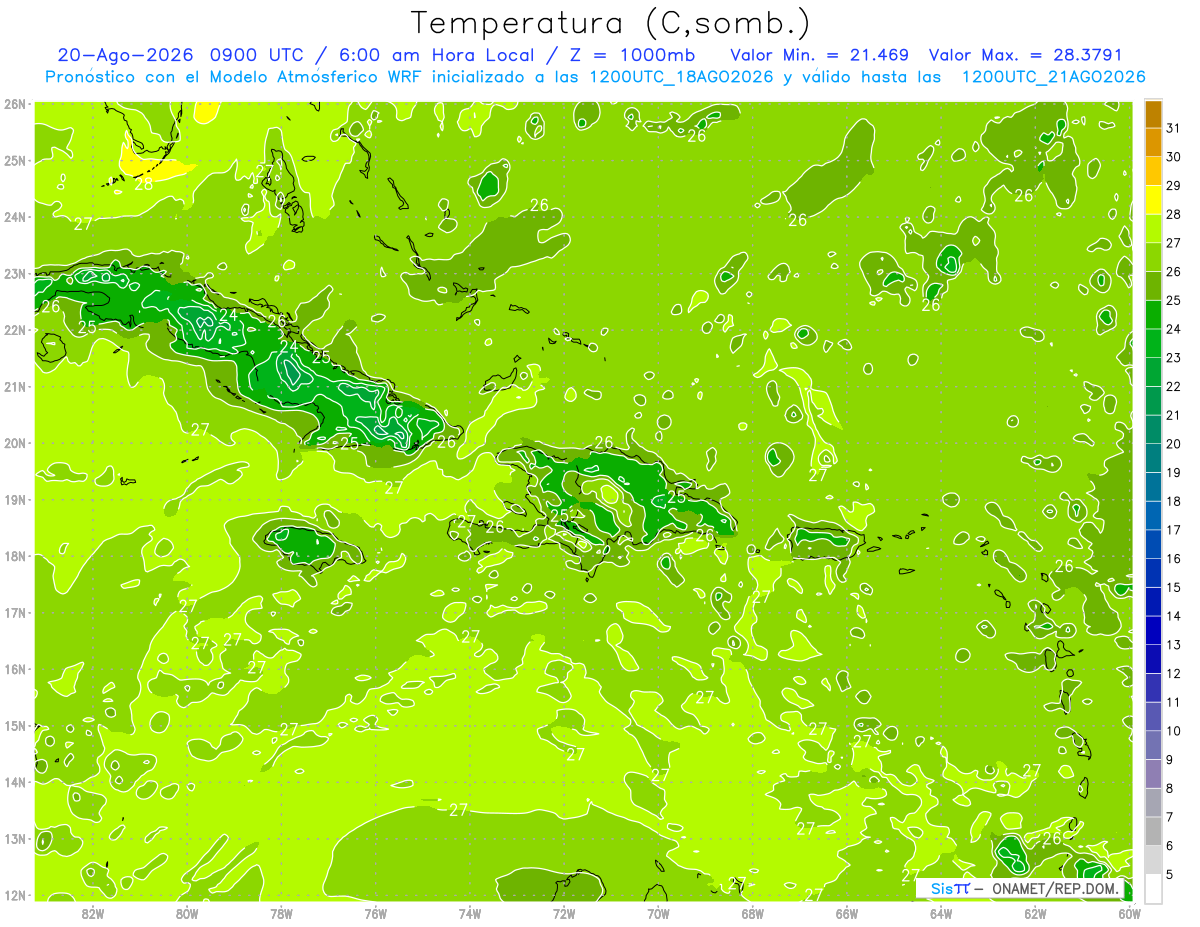The width and height of the screenshot is (1200, 927).
Task: Click the "28" contour label on the yellow patch
Action: (144, 183)
